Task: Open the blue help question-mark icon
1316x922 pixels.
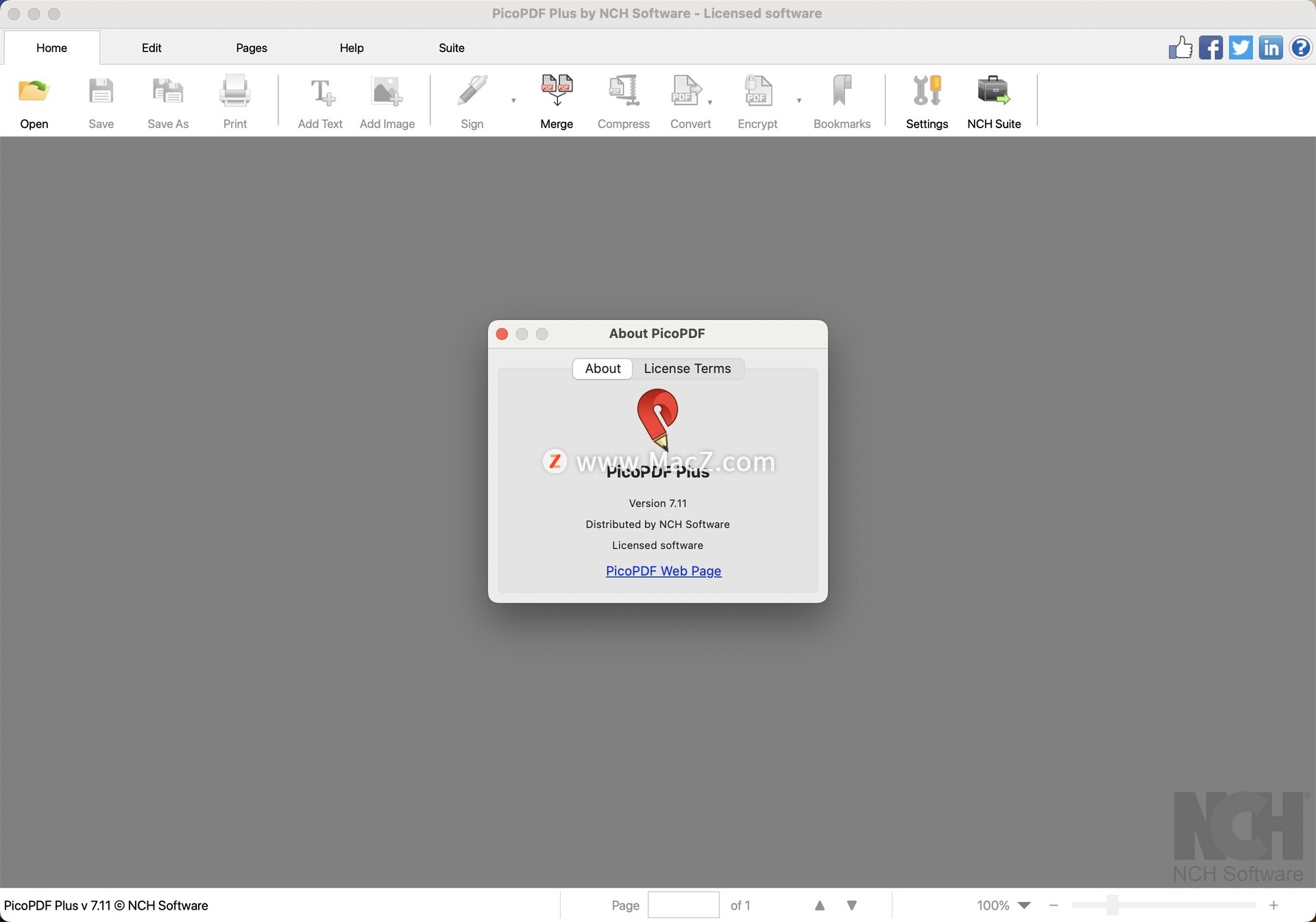Action: (x=1300, y=48)
